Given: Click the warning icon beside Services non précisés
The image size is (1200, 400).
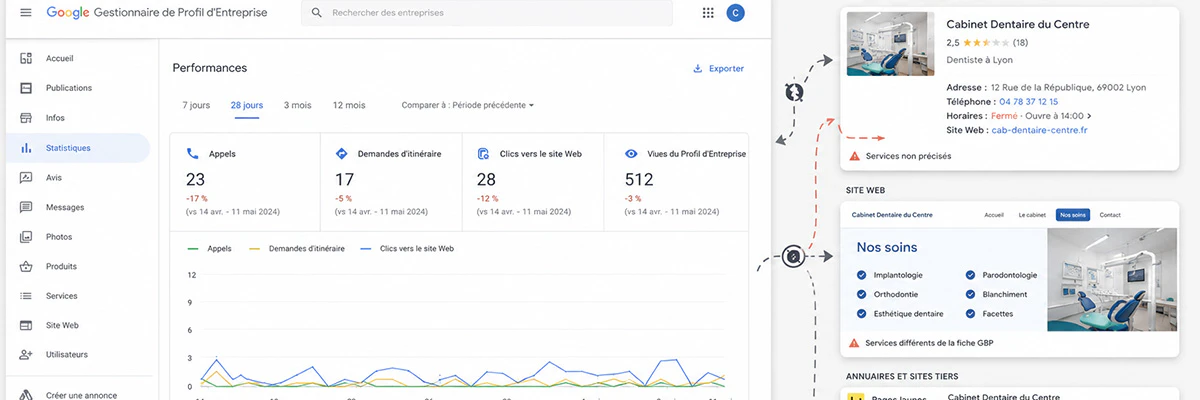Looking at the screenshot, I should [x=854, y=156].
